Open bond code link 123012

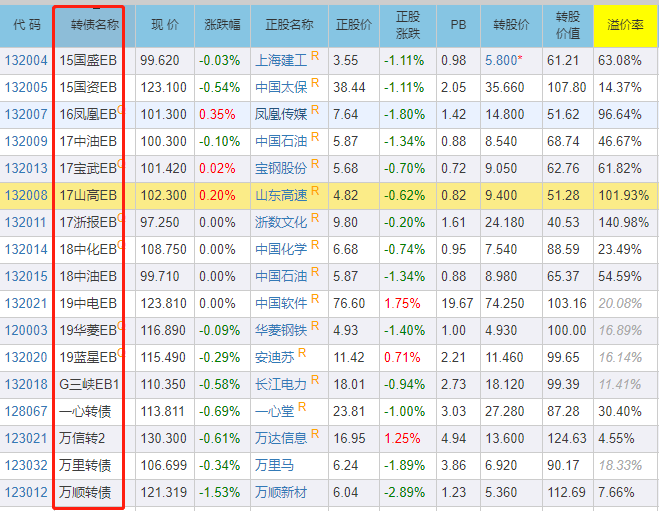click(26, 492)
